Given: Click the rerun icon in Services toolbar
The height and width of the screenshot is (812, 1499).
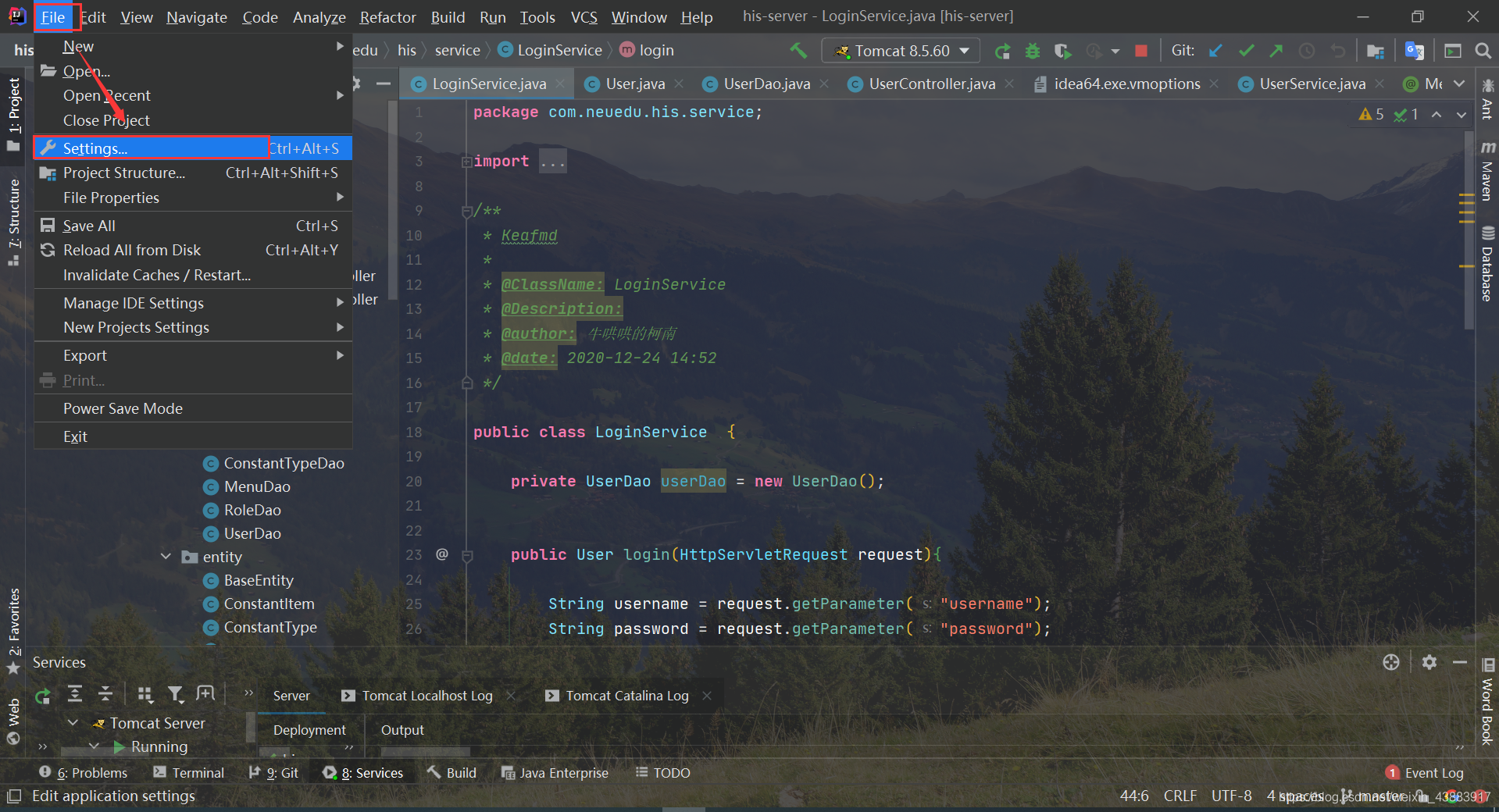Looking at the screenshot, I should coord(43,694).
